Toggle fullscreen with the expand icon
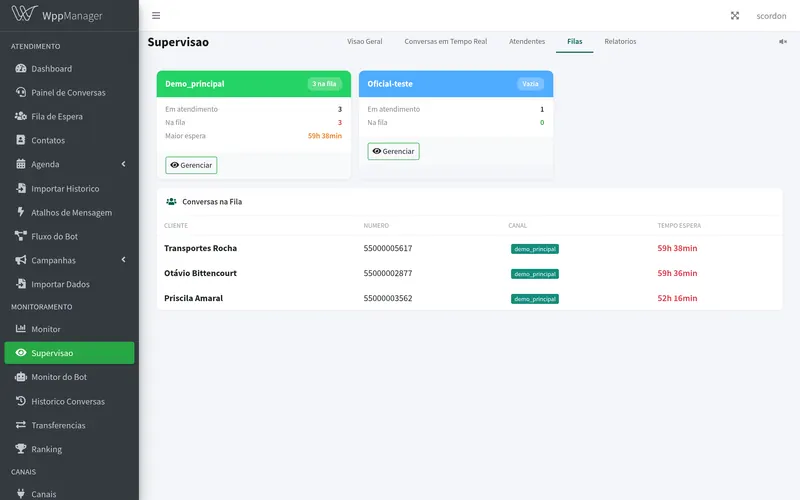The width and height of the screenshot is (800, 500). [735, 16]
